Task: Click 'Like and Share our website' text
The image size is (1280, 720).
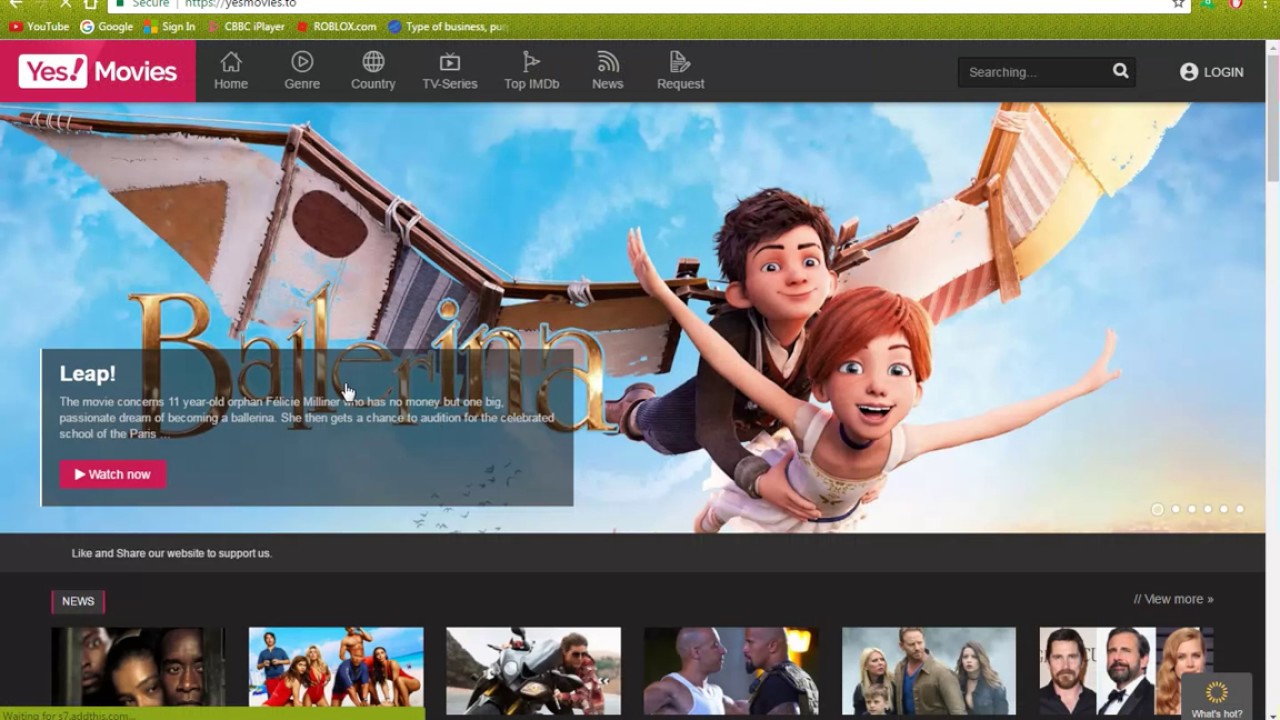Action: pyautogui.click(x=171, y=553)
